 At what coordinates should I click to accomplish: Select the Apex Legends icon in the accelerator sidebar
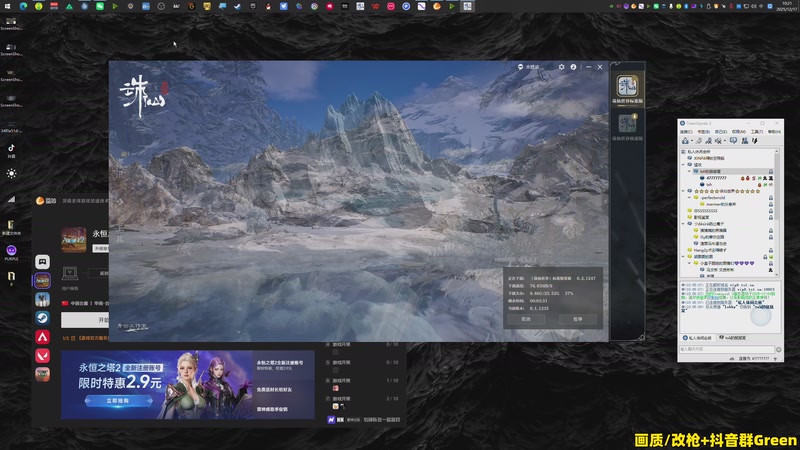tap(42, 337)
